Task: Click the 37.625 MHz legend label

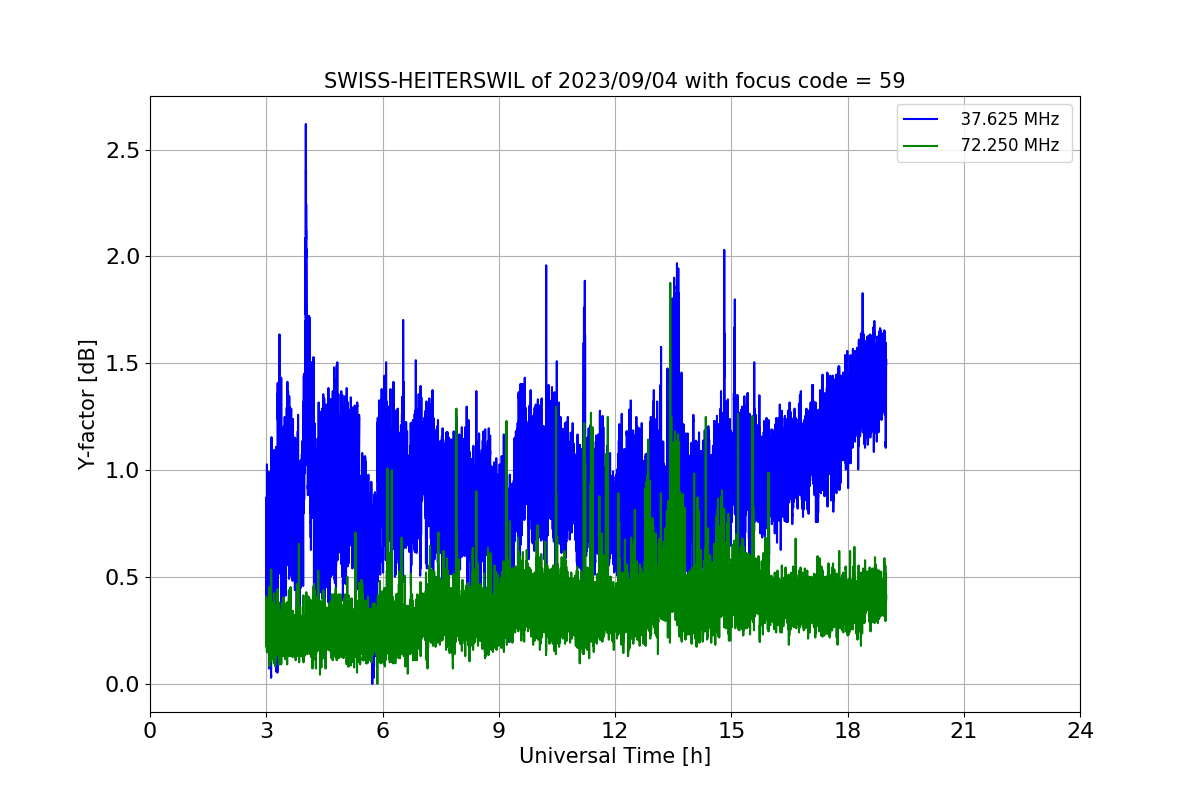Action: 1009,119
